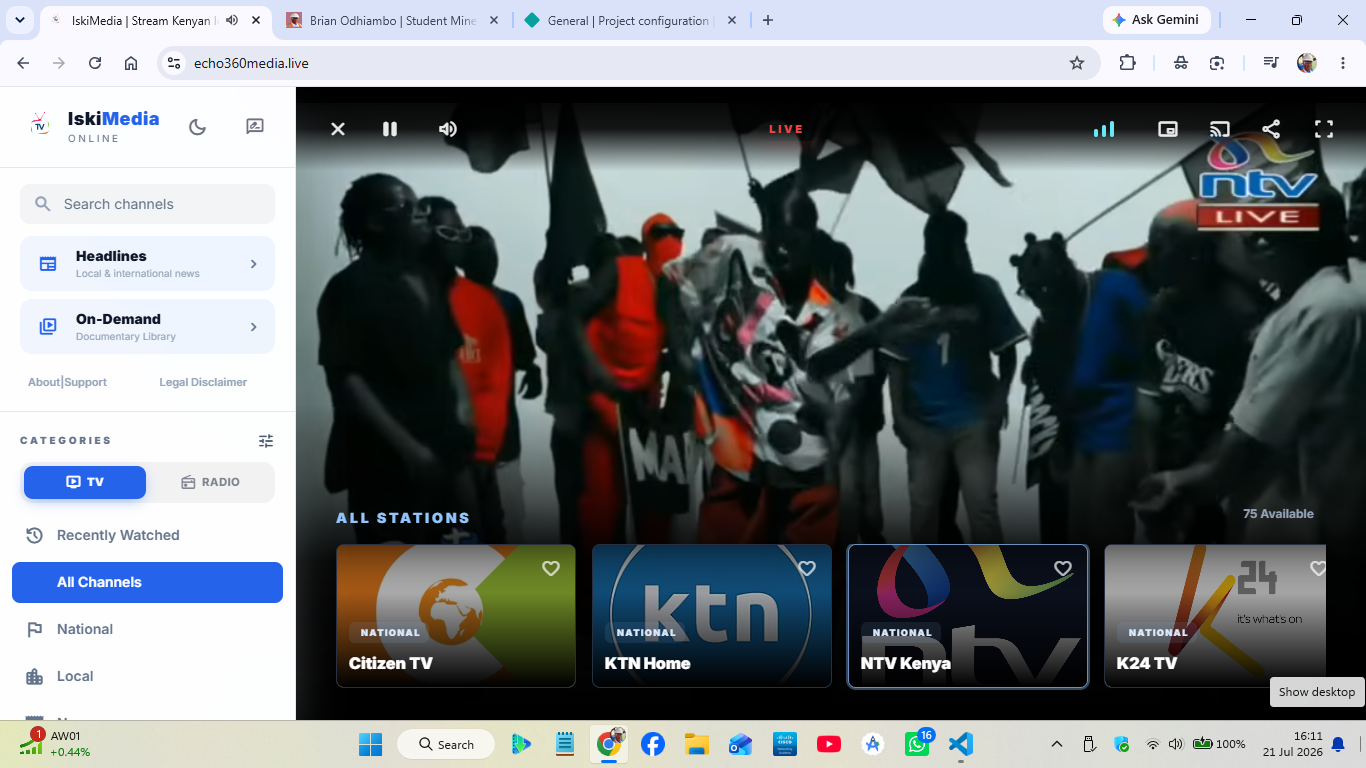Favorite KTN Home heart icon
Screen dimensions: 1366x768
pos(807,568)
